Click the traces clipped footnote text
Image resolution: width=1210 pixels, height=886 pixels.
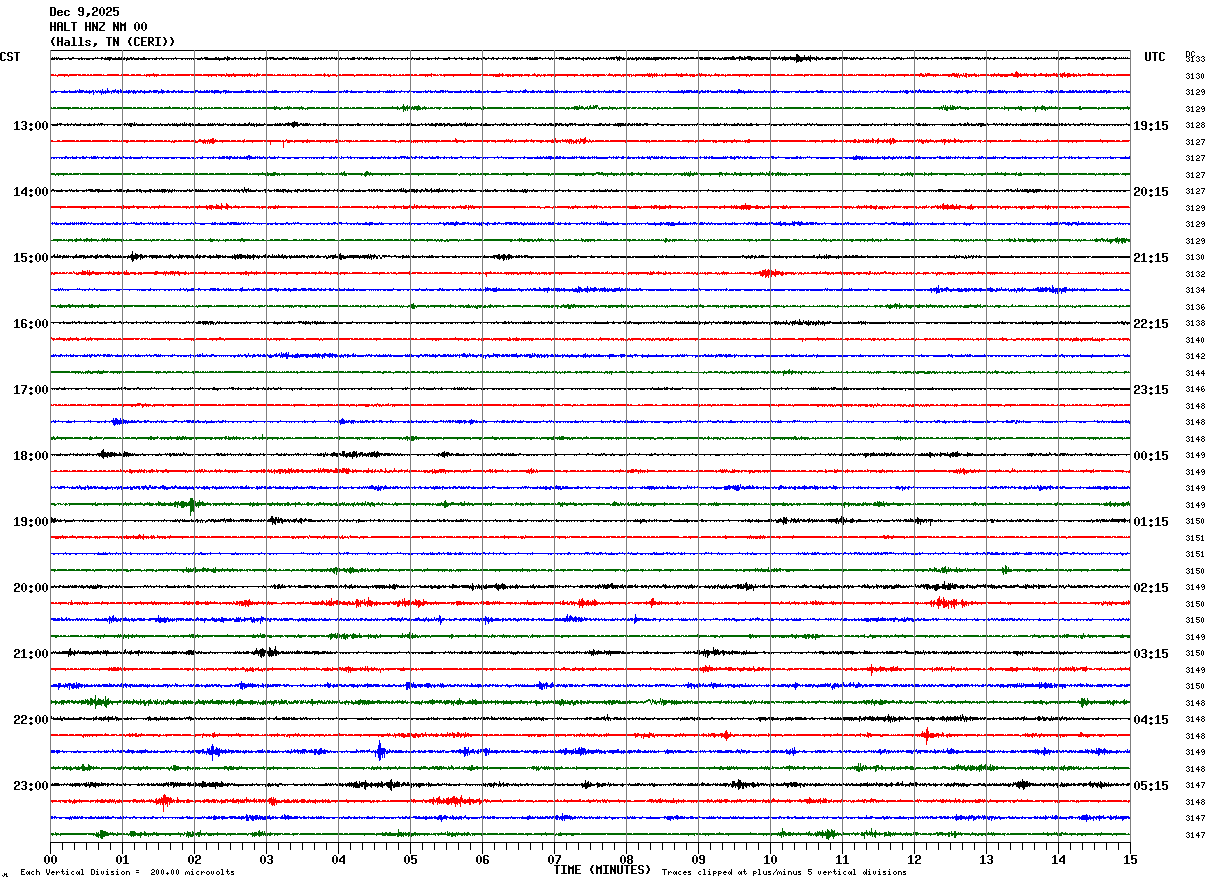tap(784, 873)
